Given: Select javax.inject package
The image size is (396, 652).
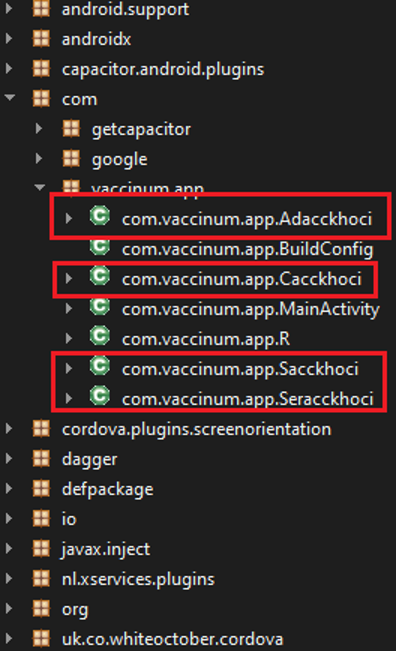Looking at the screenshot, I should [106, 549].
